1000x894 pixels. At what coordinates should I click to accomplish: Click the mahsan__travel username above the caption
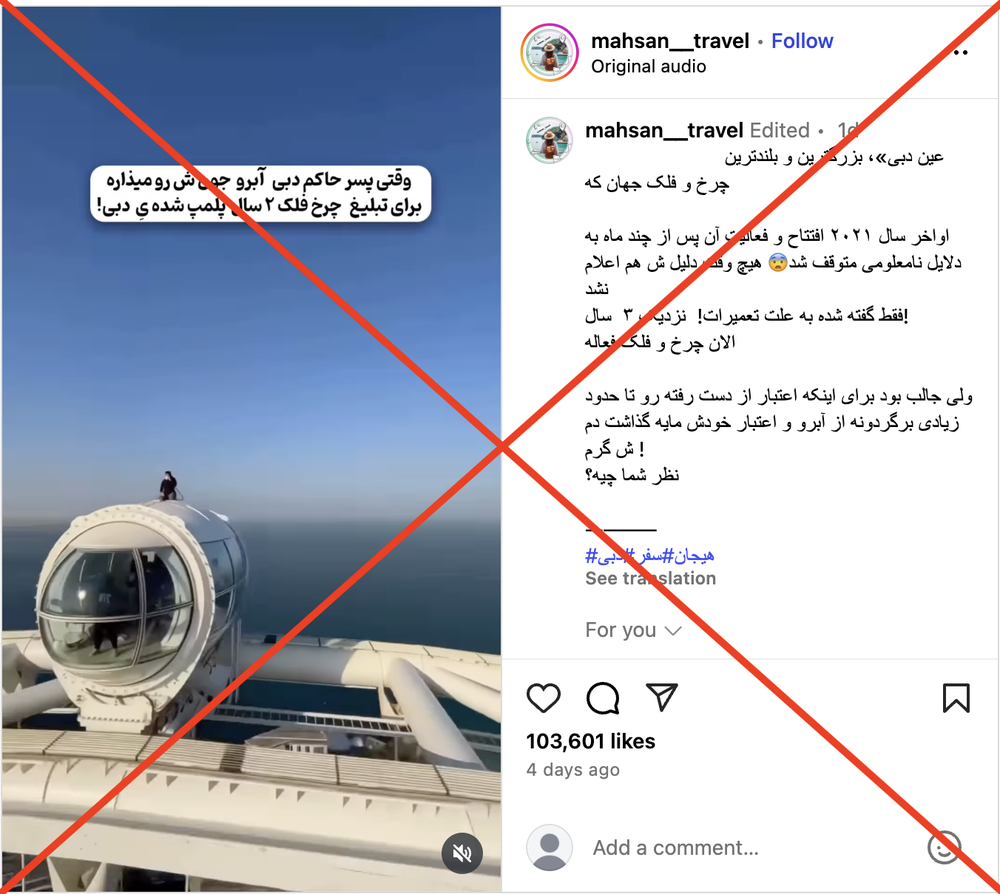(x=664, y=130)
